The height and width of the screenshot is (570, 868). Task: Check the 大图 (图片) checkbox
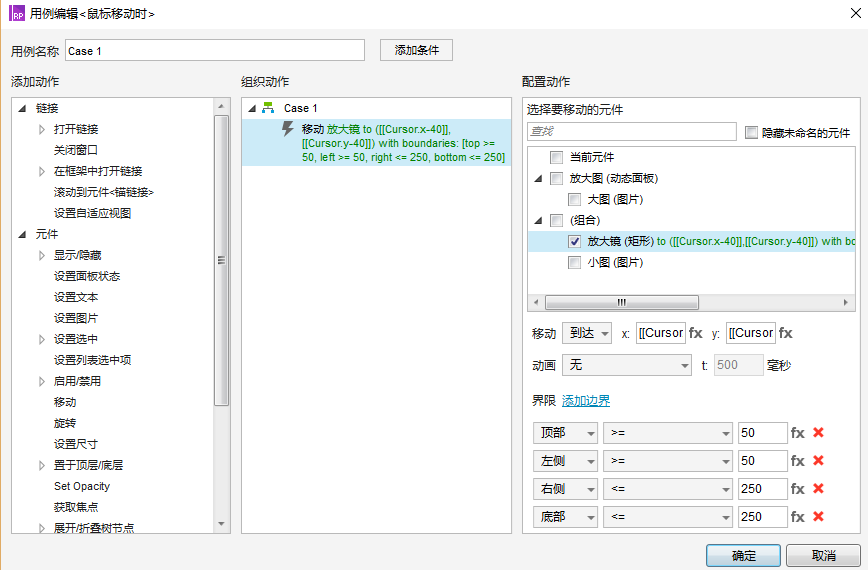(x=575, y=199)
